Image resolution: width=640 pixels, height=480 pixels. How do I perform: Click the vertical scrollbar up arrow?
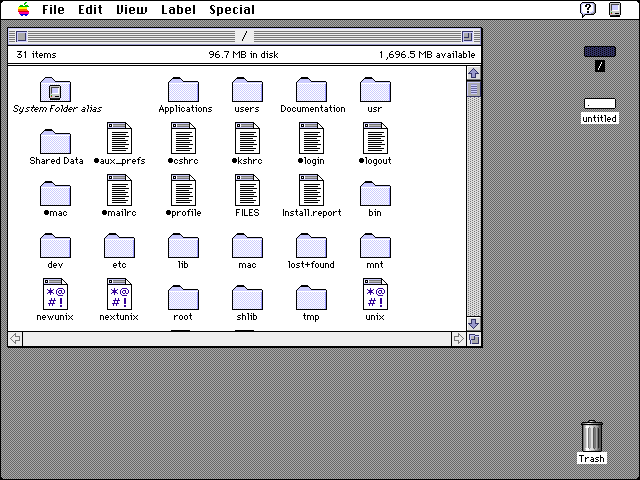(474, 73)
